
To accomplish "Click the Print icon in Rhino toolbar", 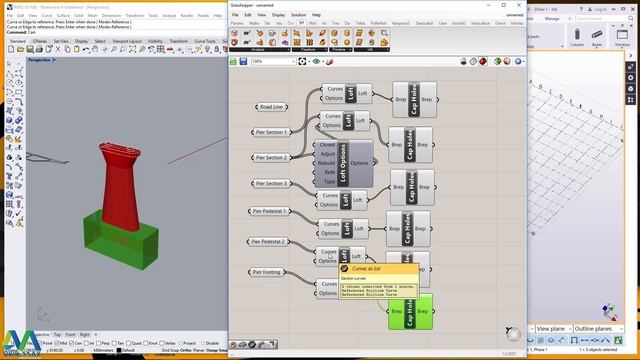I will pos(39,49).
